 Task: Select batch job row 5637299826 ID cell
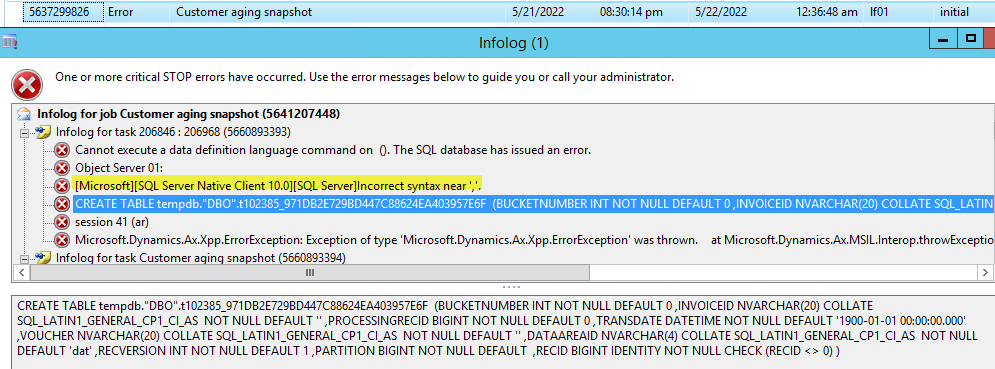pos(63,11)
